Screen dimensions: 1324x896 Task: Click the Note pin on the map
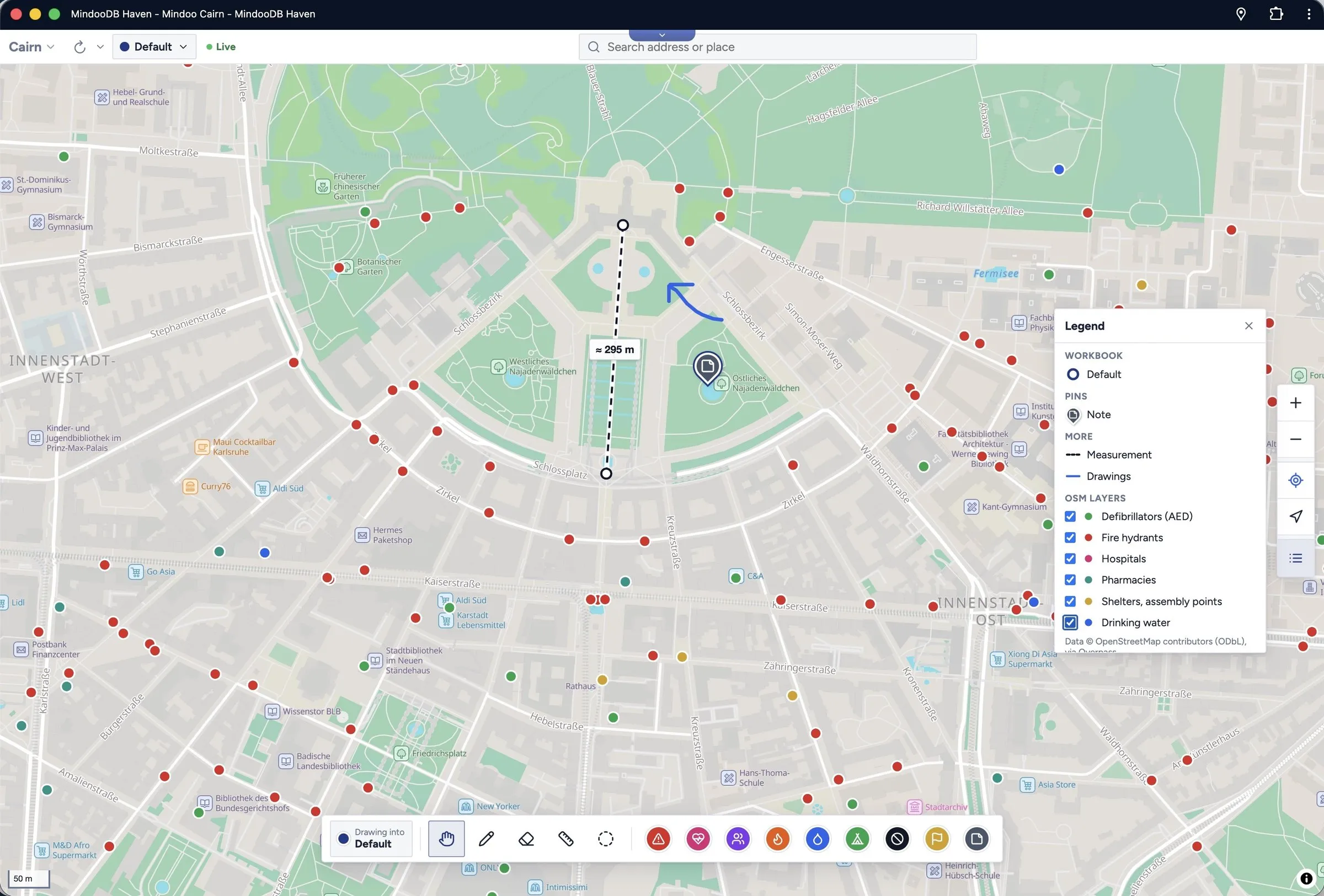coord(708,367)
